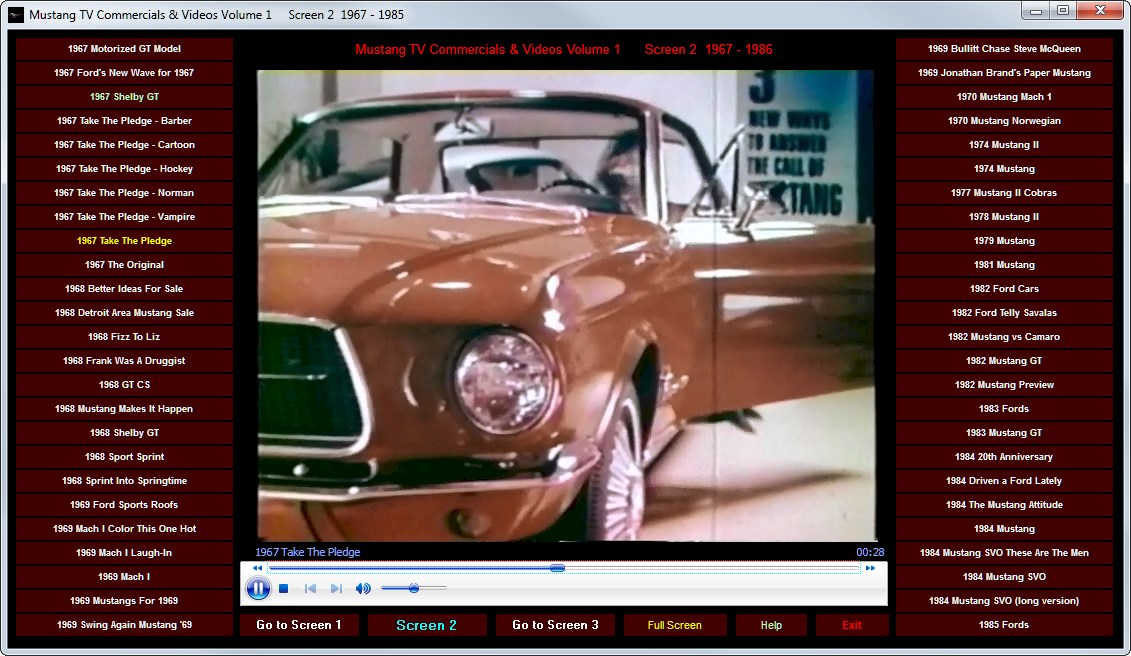Stop the video playback
Image resolution: width=1131 pixels, height=656 pixels.
(283, 589)
